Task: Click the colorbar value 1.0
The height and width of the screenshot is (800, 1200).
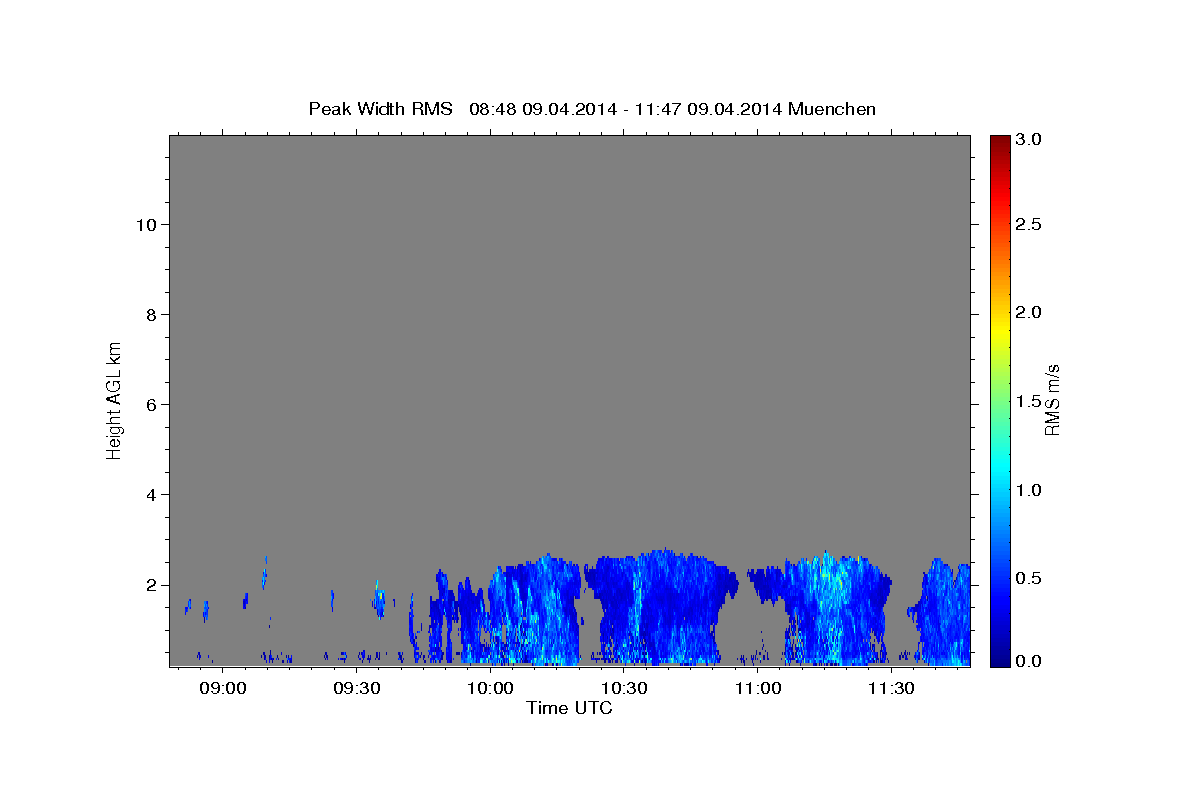Action: (1030, 490)
